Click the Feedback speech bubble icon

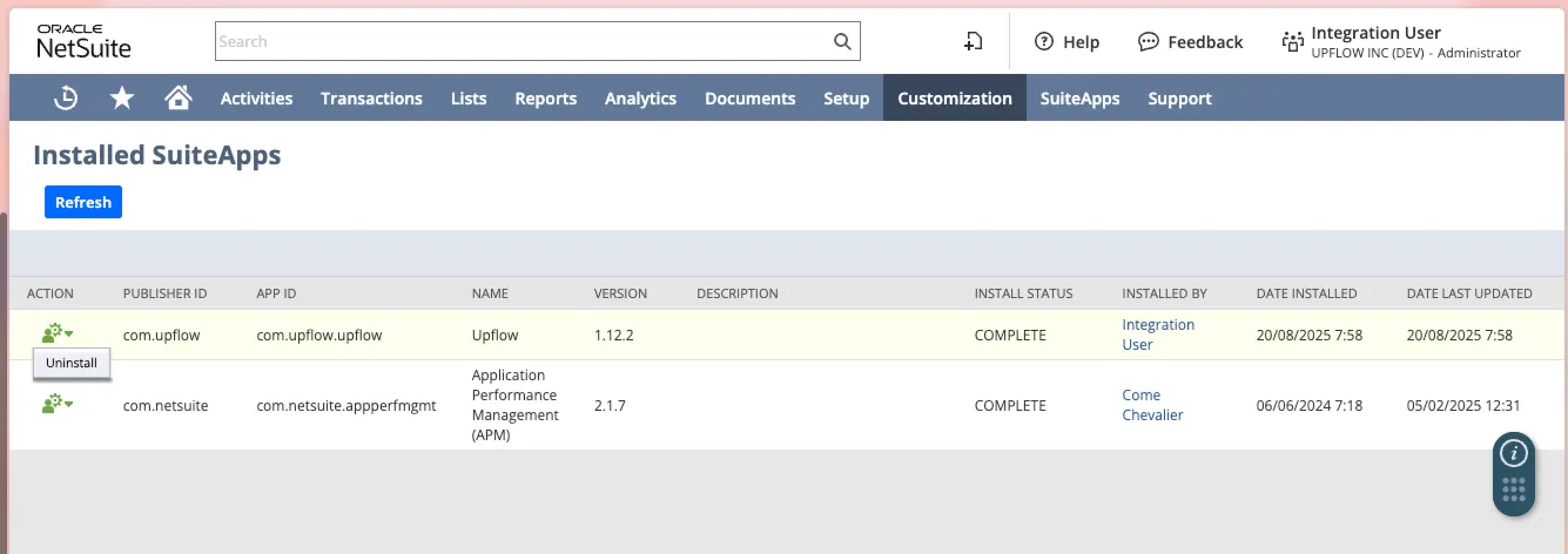tap(1148, 41)
